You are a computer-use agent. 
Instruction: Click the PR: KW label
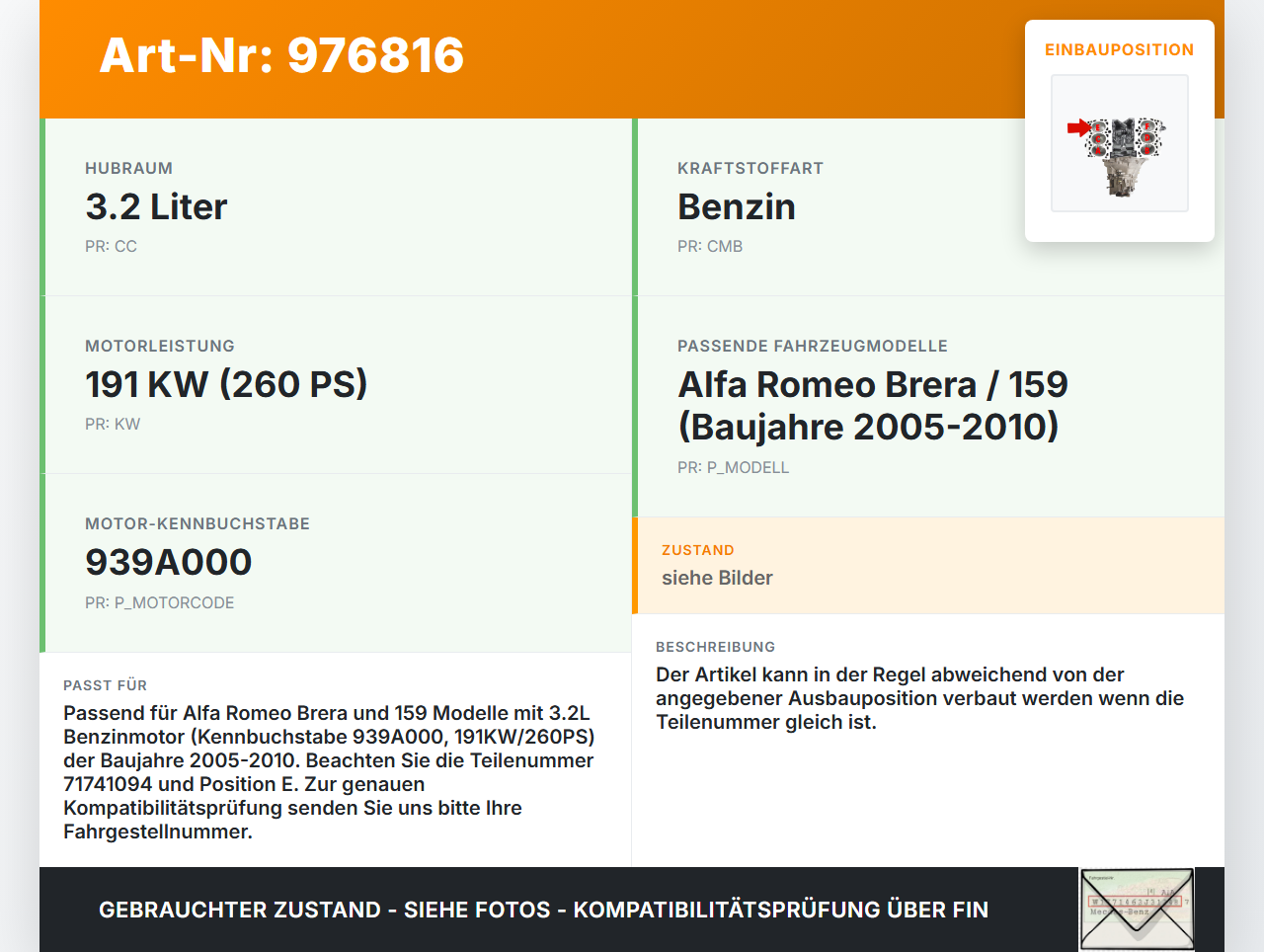[x=113, y=425]
